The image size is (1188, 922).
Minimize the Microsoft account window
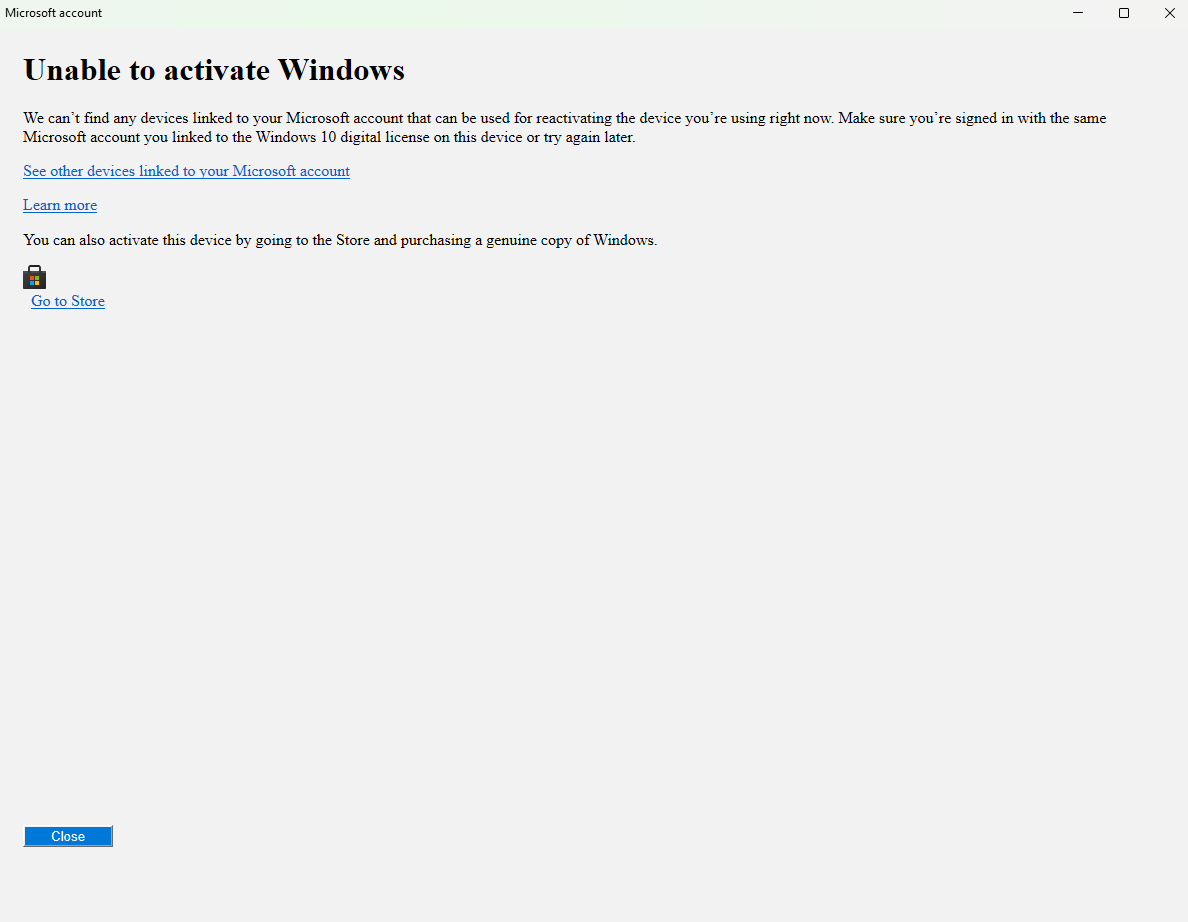tap(1077, 13)
